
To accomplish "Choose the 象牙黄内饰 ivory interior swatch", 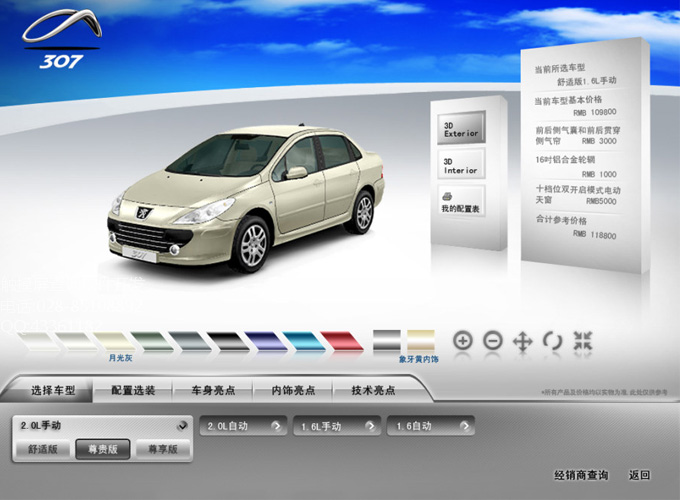I will coord(421,340).
